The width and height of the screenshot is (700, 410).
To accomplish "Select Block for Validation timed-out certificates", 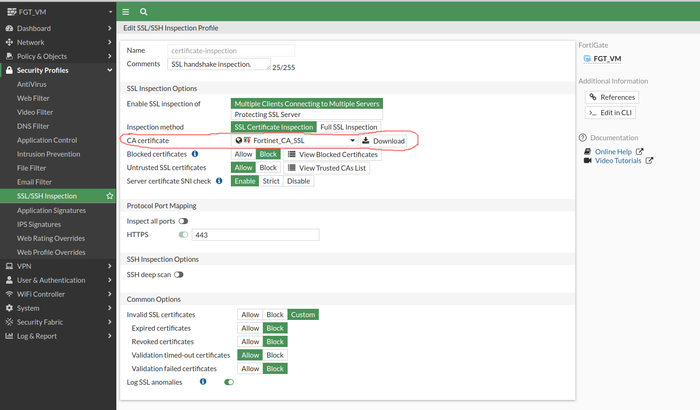I will click(275, 355).
